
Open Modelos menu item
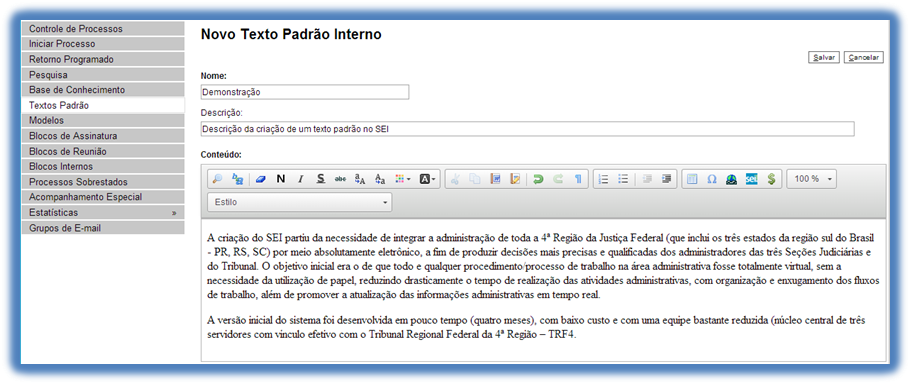click(103, 121)
